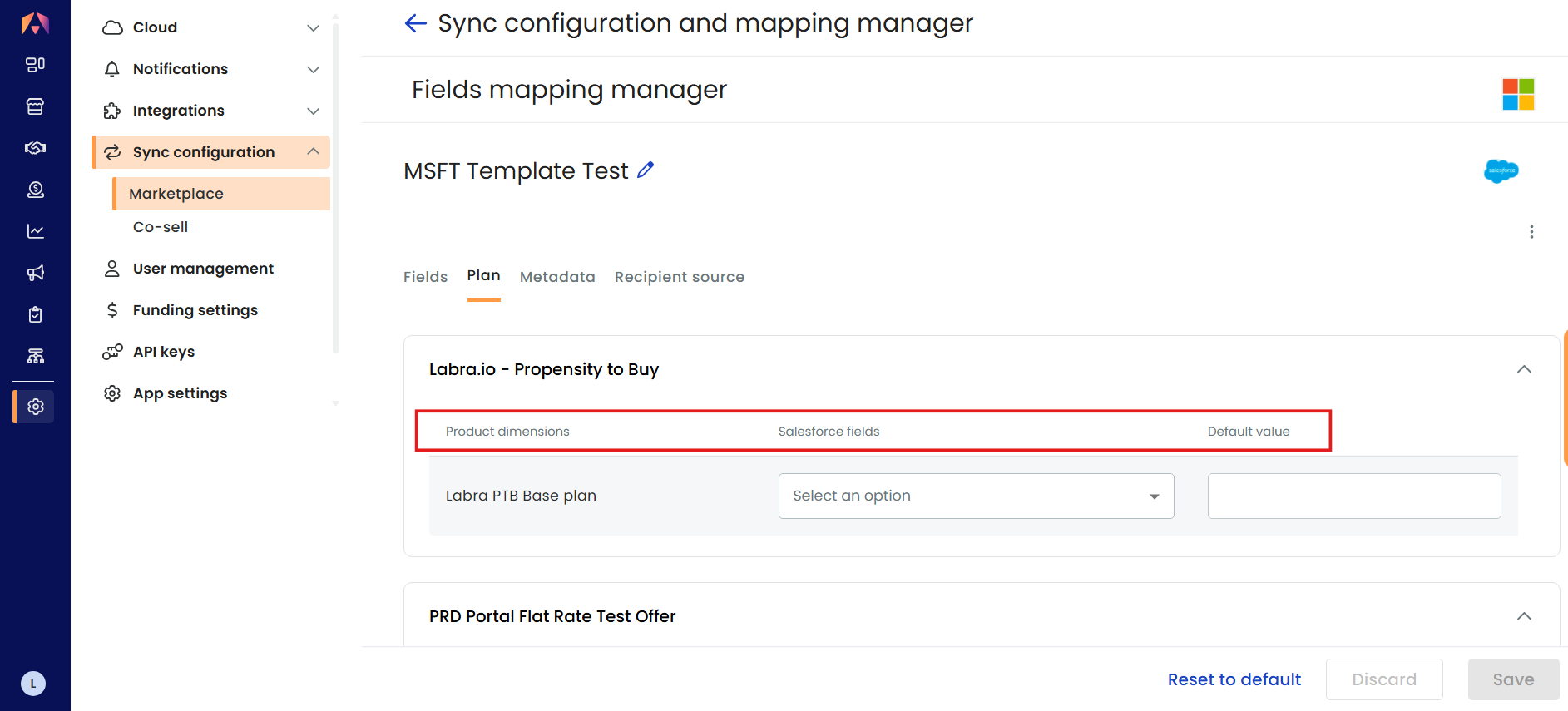The image size is (1568, 711).
Task: Click the MSFT Template Test title
Action: (x=516, y=170)
